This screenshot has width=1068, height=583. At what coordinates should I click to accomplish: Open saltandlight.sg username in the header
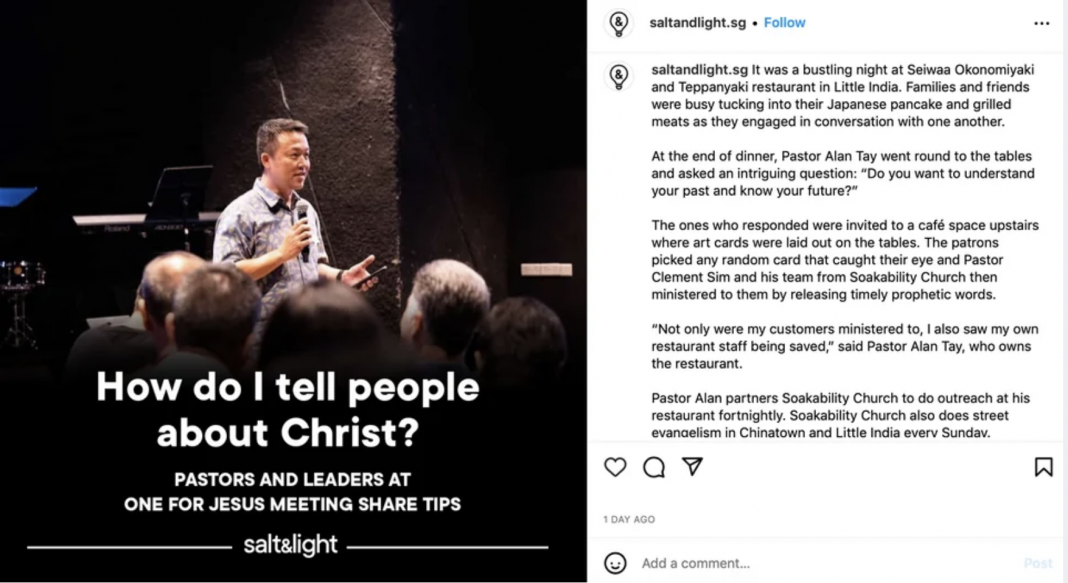(x=697, y=22)
